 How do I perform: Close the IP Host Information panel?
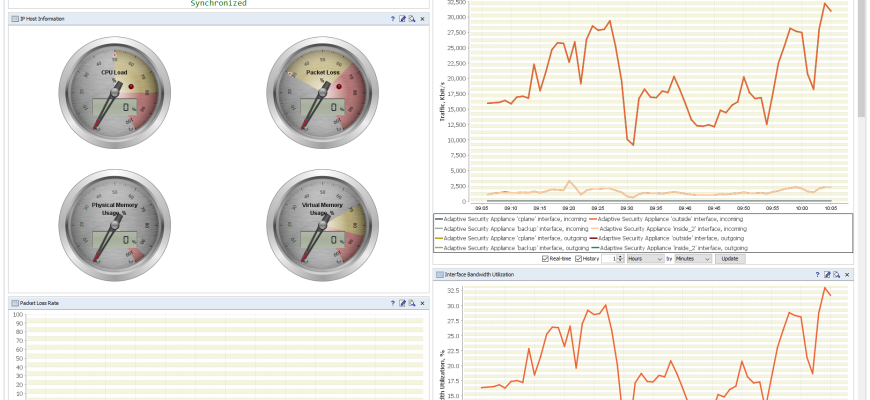422,19
